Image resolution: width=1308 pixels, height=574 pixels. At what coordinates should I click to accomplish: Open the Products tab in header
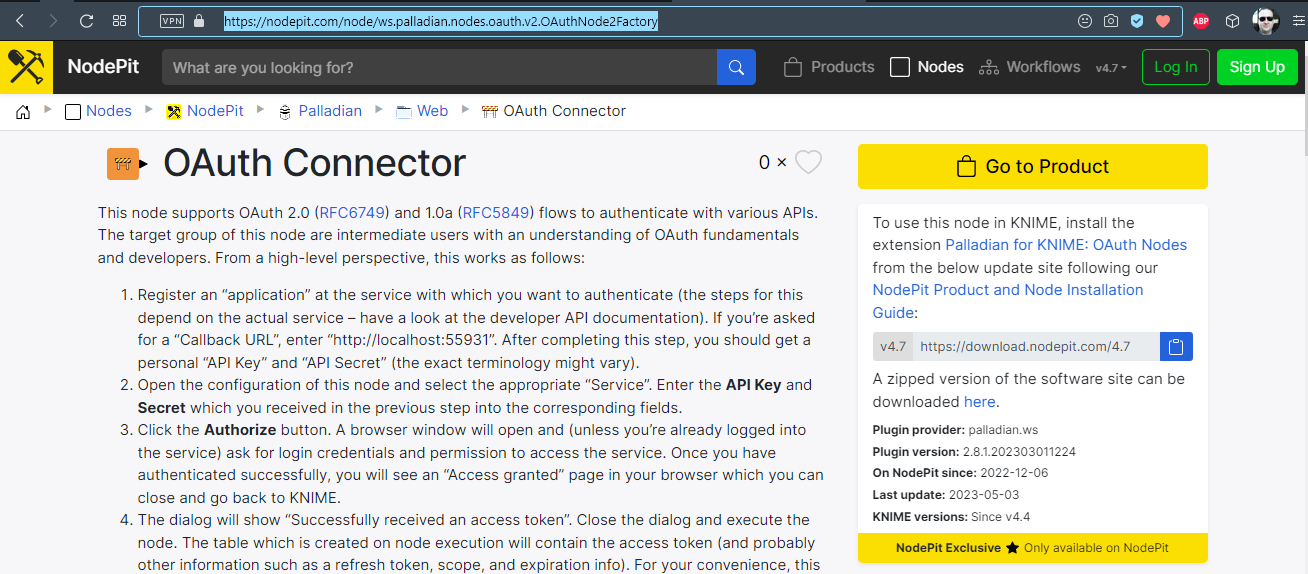tap(829, 67)
